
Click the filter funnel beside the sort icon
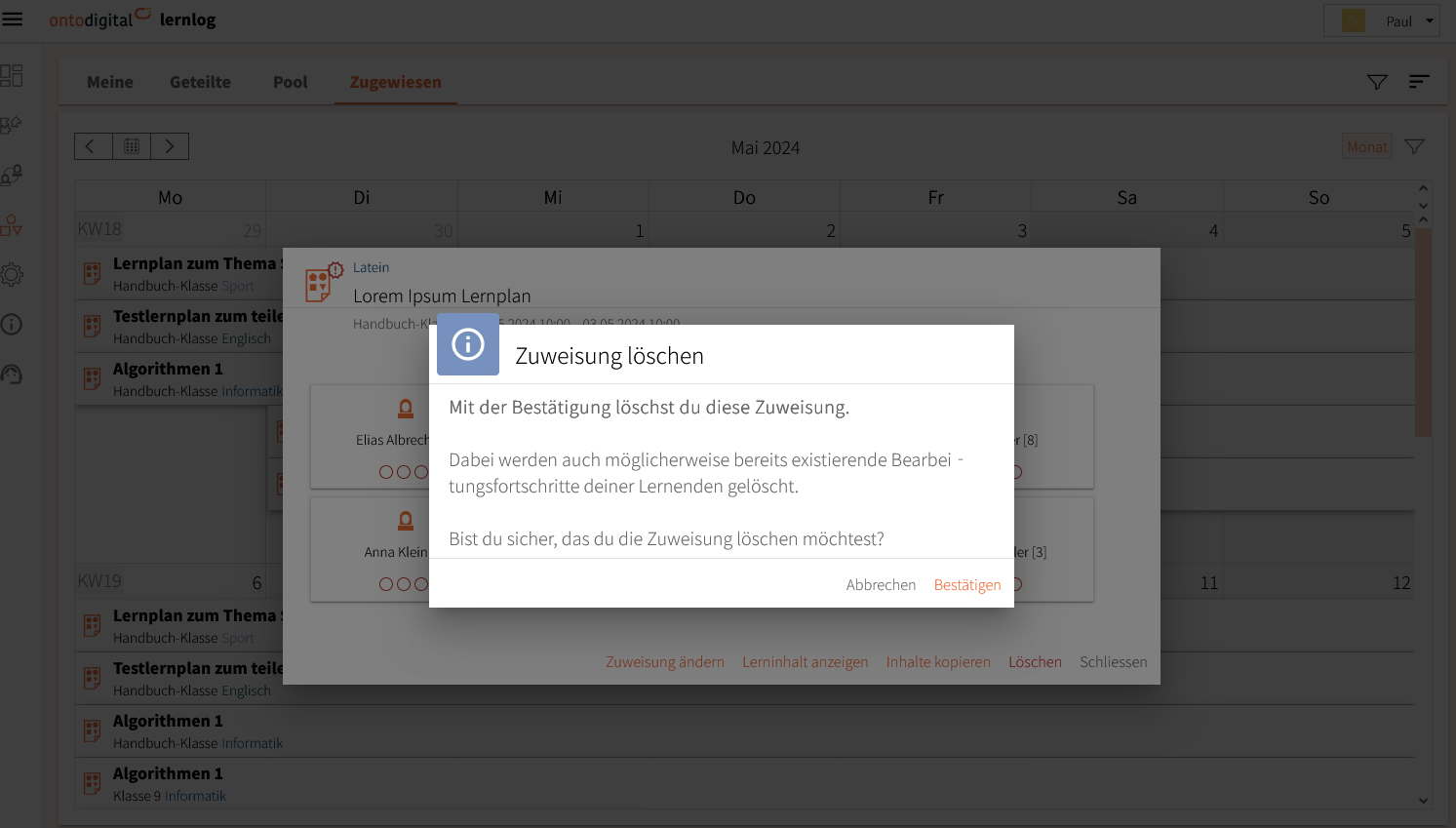point(1377,82)
